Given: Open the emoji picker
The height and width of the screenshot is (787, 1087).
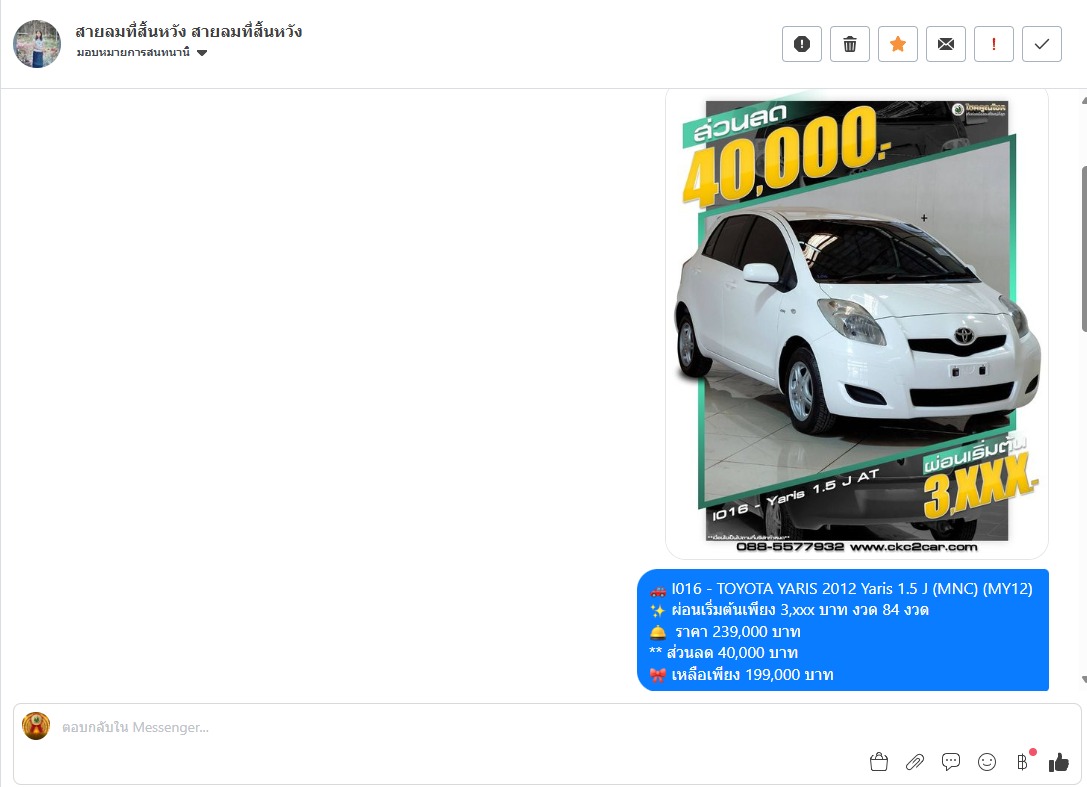Looking at the screenshot, I should point(987,762).
